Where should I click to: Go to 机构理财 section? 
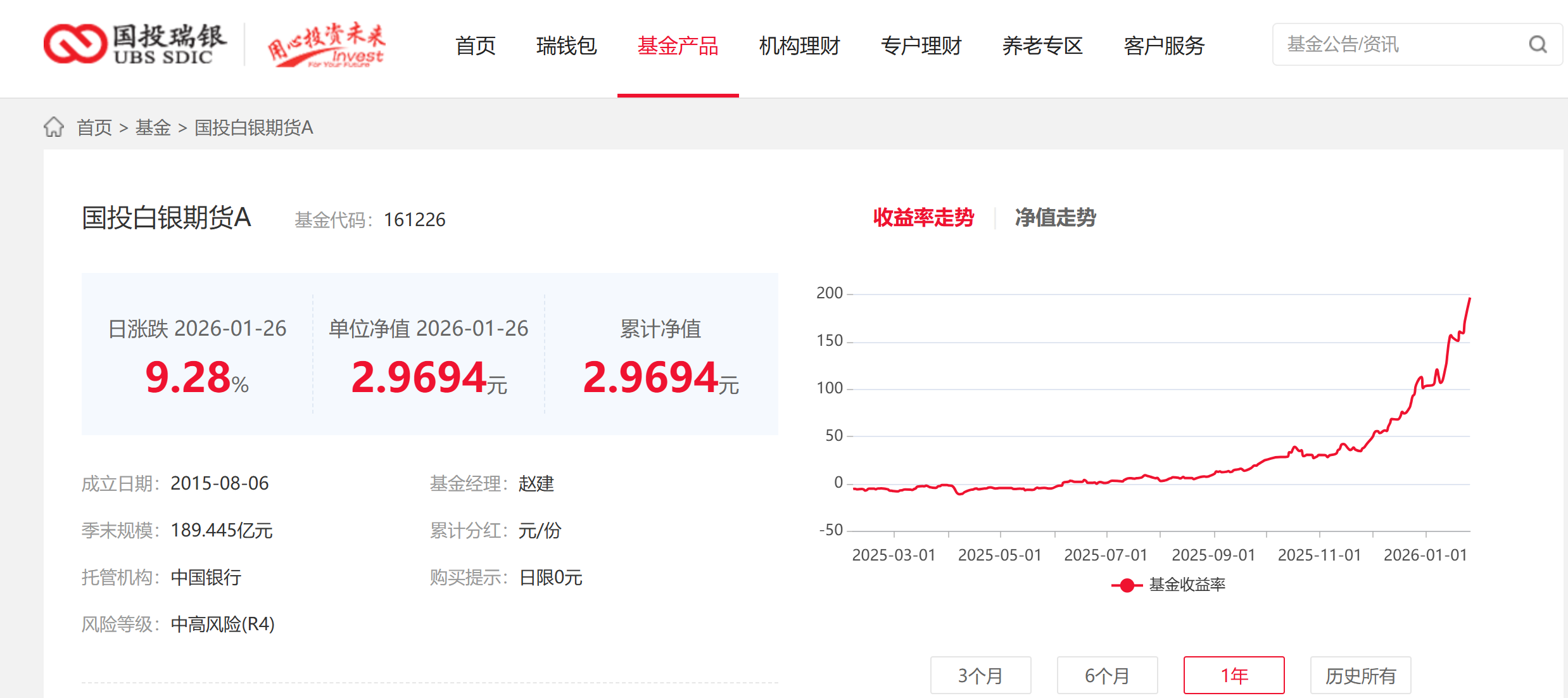coord(799,46)
